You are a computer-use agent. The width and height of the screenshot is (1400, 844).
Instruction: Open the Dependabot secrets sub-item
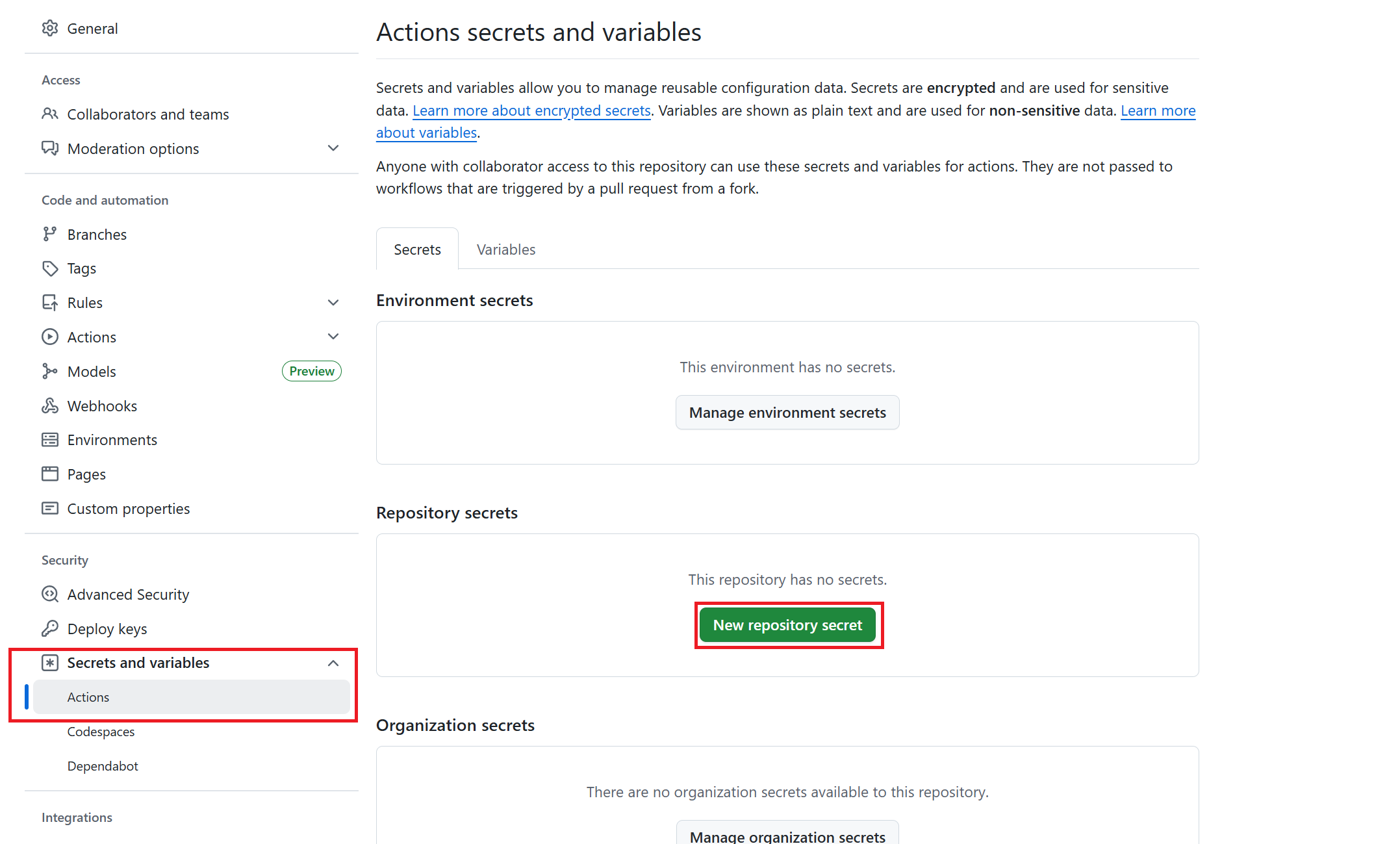(103, 766)
